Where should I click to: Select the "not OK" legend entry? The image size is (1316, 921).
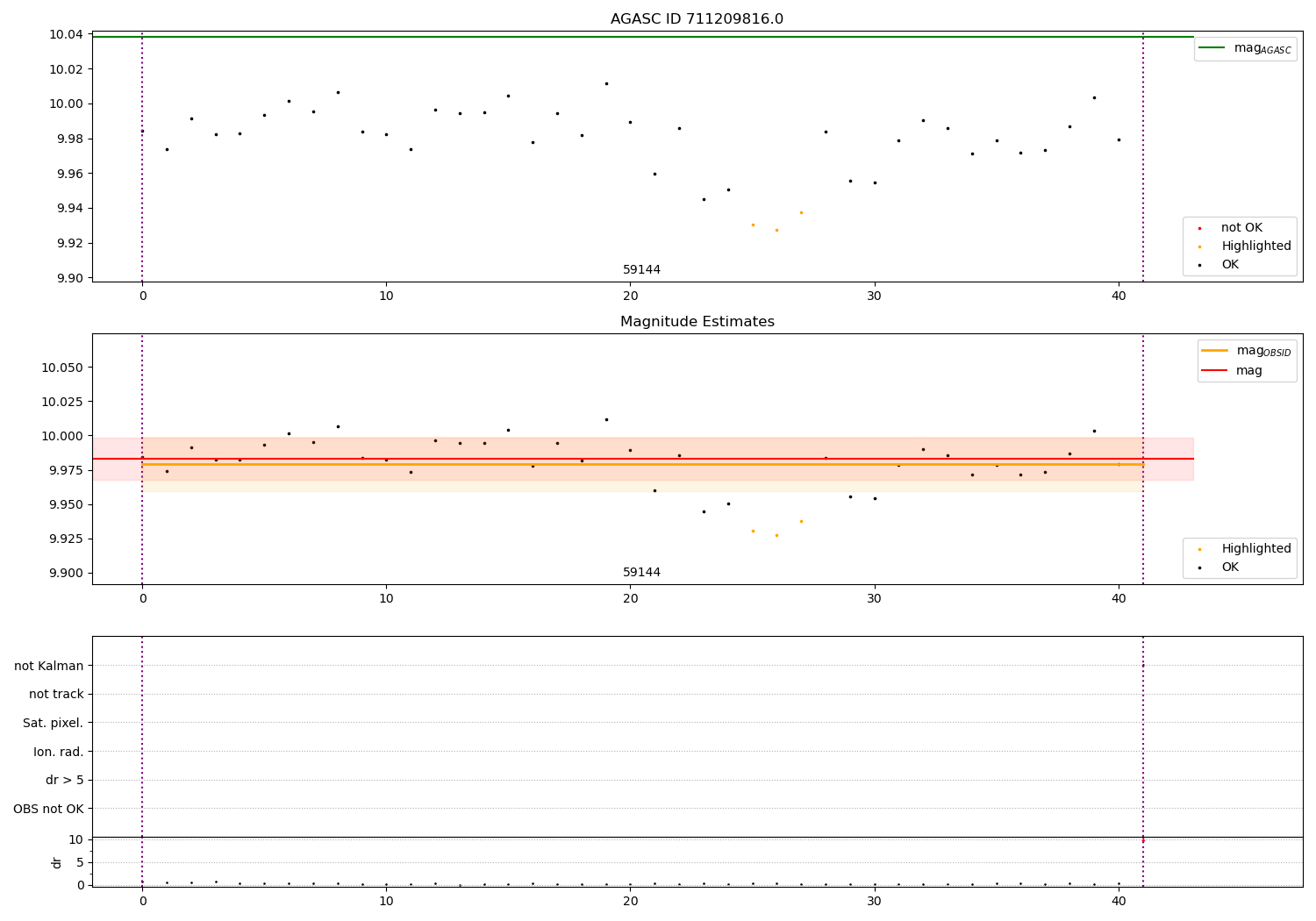tap(1230, 228)
